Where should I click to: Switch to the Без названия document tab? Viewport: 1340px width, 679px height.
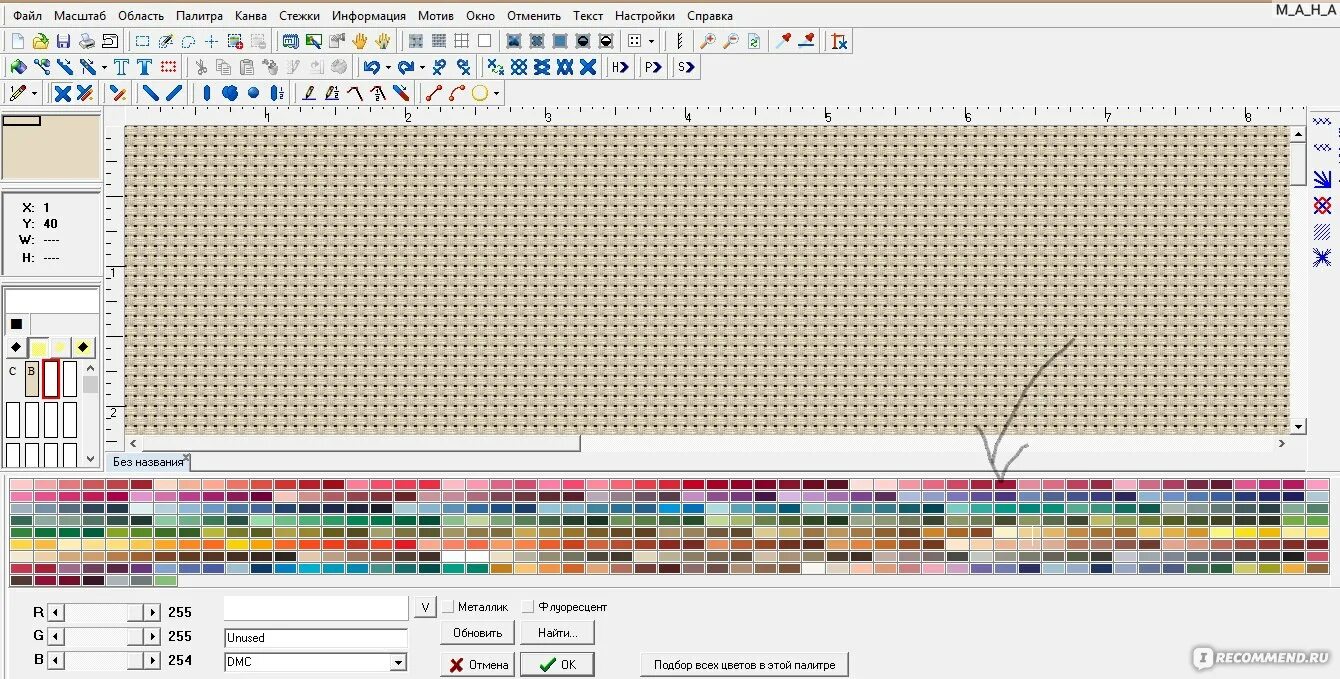pos(147,462)
